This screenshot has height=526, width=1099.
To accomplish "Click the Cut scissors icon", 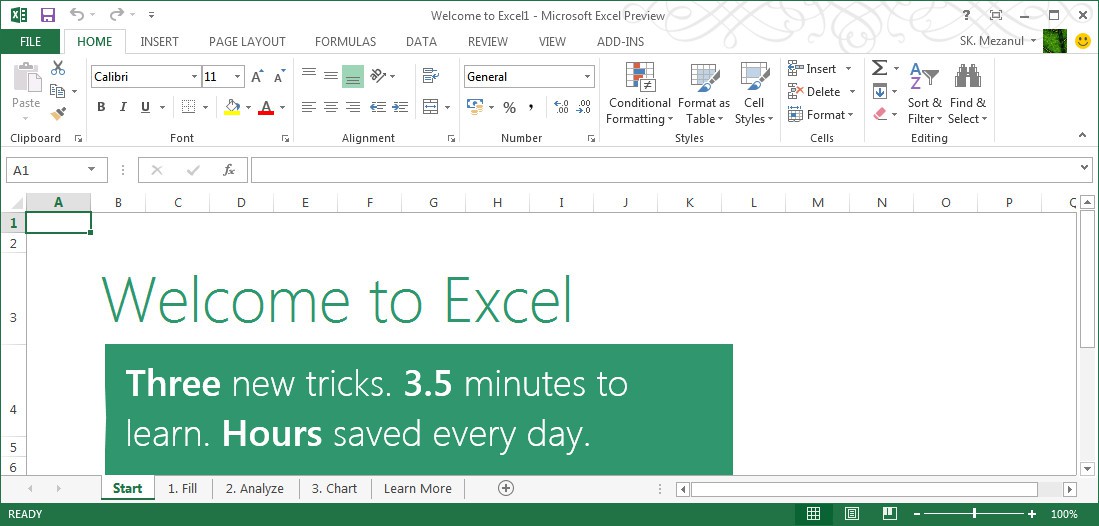I will (x=58, y=68).
